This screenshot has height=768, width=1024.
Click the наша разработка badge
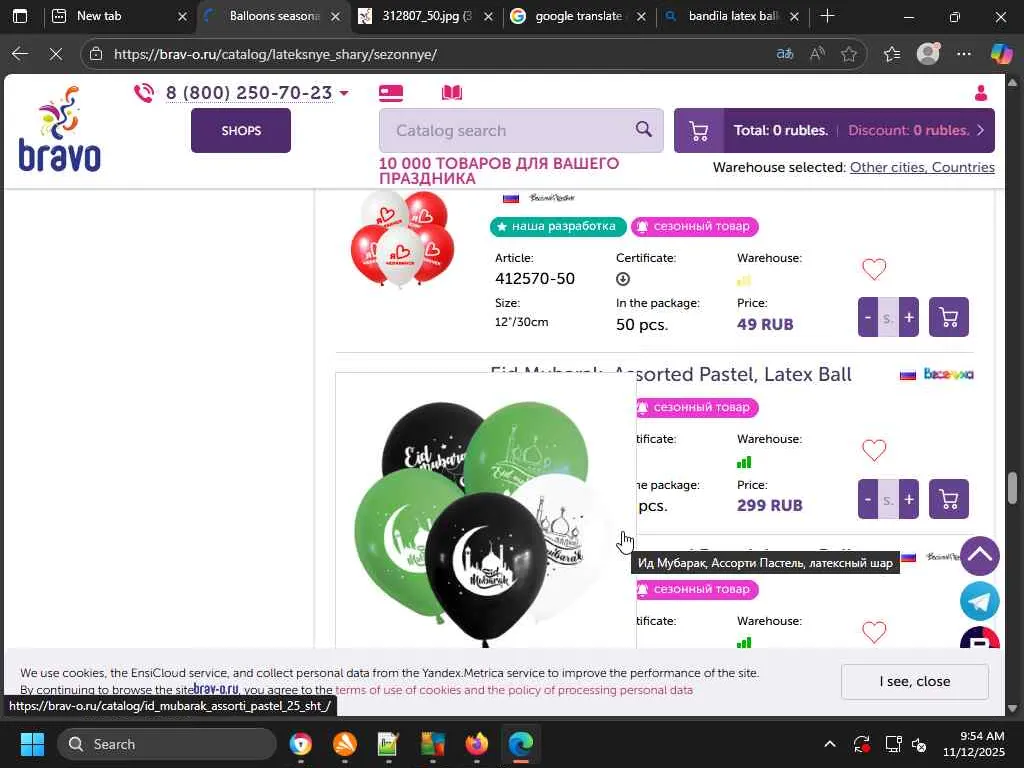[558, 226]
